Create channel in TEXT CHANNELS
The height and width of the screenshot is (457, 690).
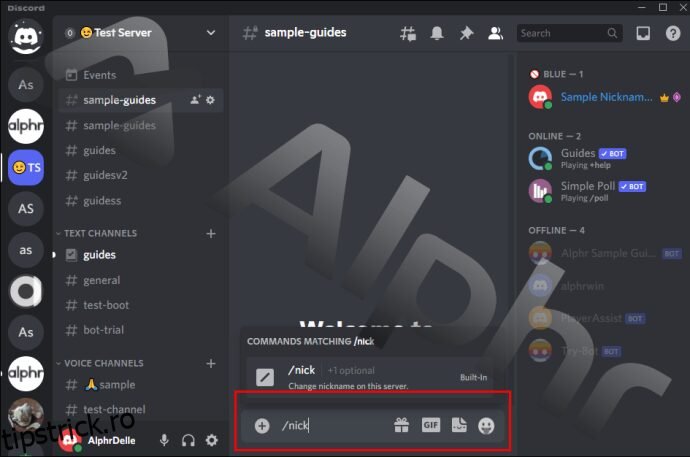[x=211, y=234]
